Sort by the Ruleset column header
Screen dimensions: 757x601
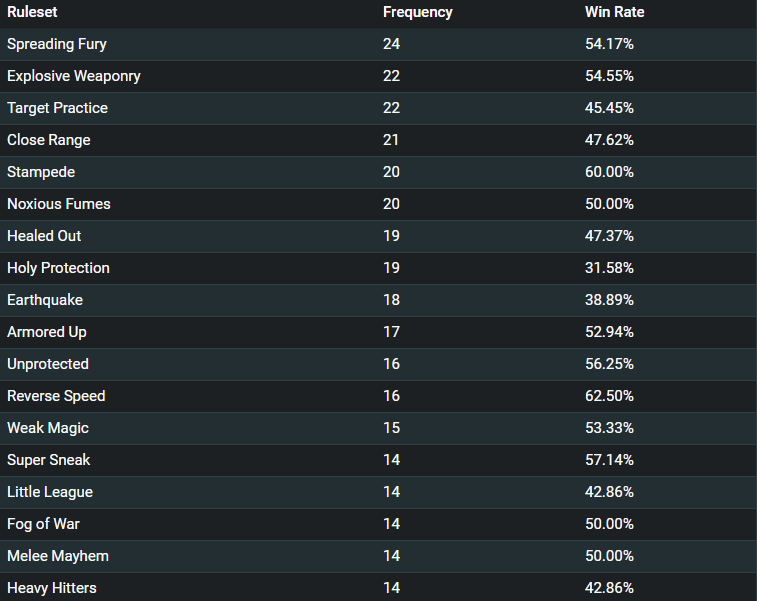pyautogui.click(x=32, y=12)
